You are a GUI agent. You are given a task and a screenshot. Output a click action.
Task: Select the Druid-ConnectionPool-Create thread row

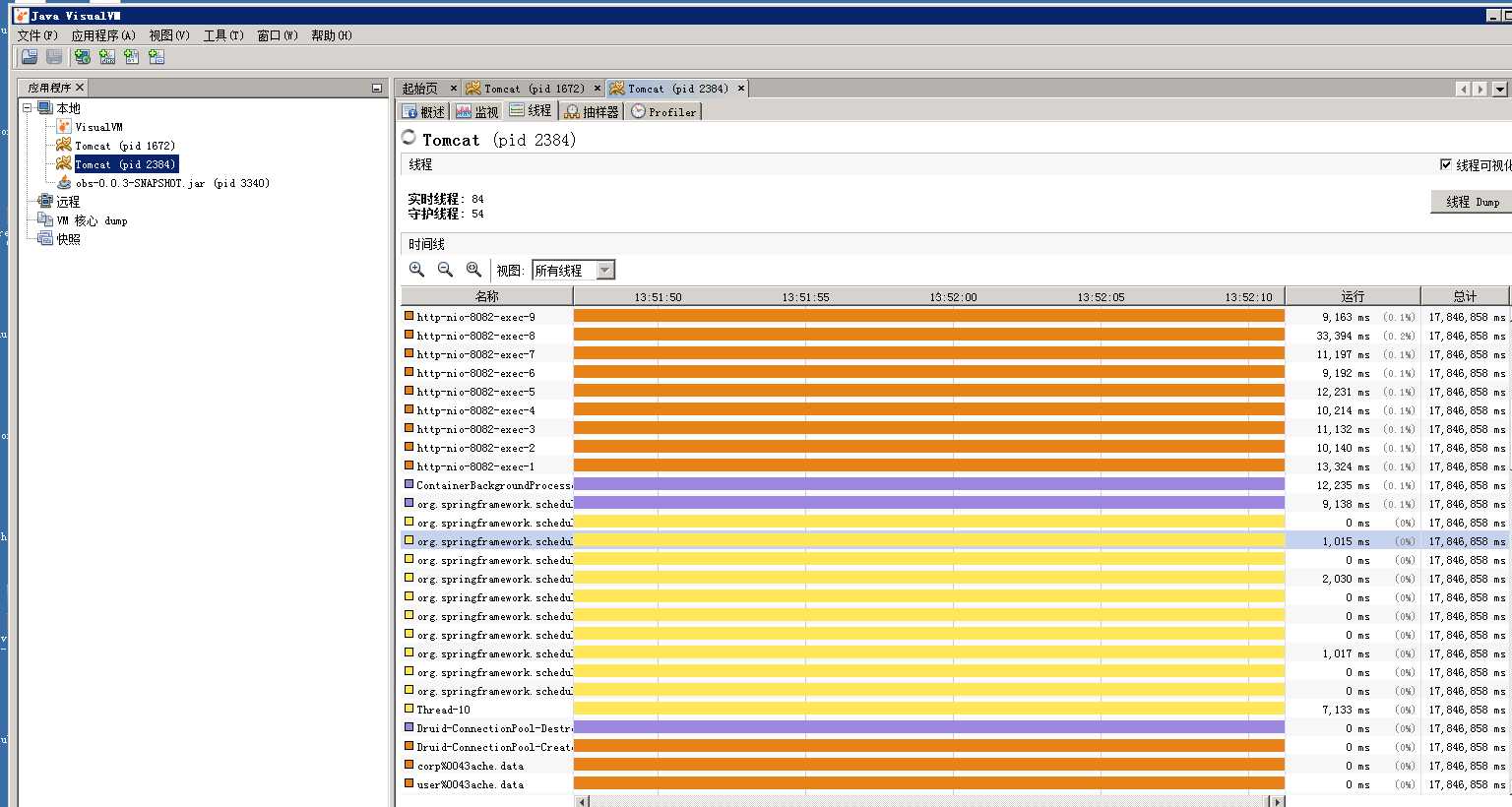[955, 747]
